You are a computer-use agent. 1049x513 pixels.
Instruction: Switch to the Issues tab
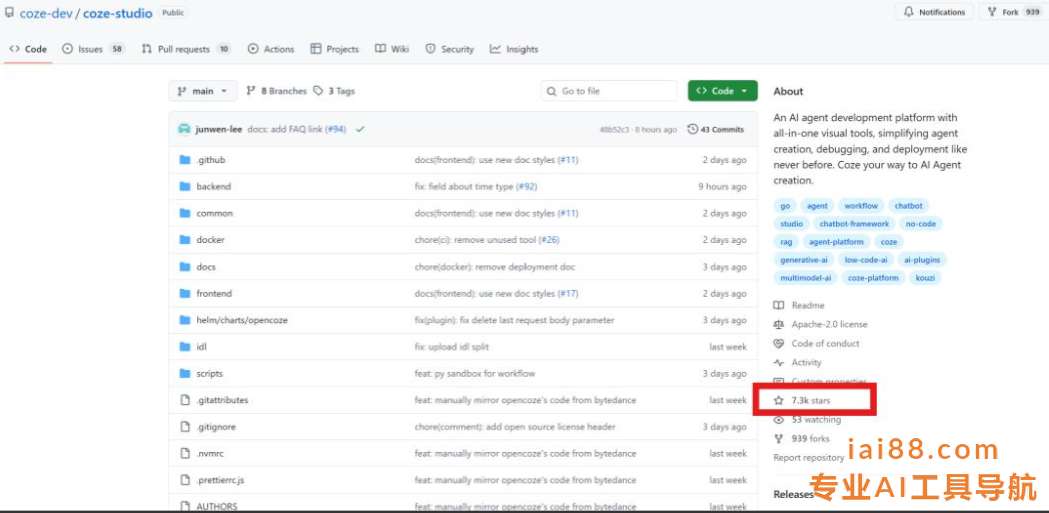tap(93, 49)
